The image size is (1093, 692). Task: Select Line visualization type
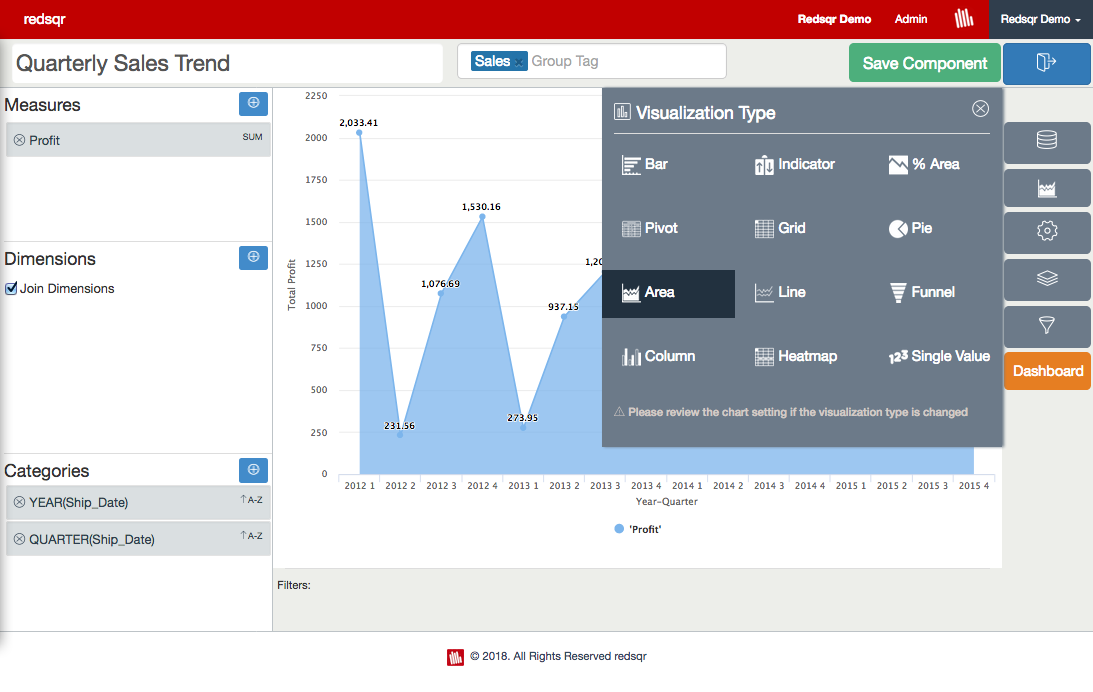click(x=780, y=293)
